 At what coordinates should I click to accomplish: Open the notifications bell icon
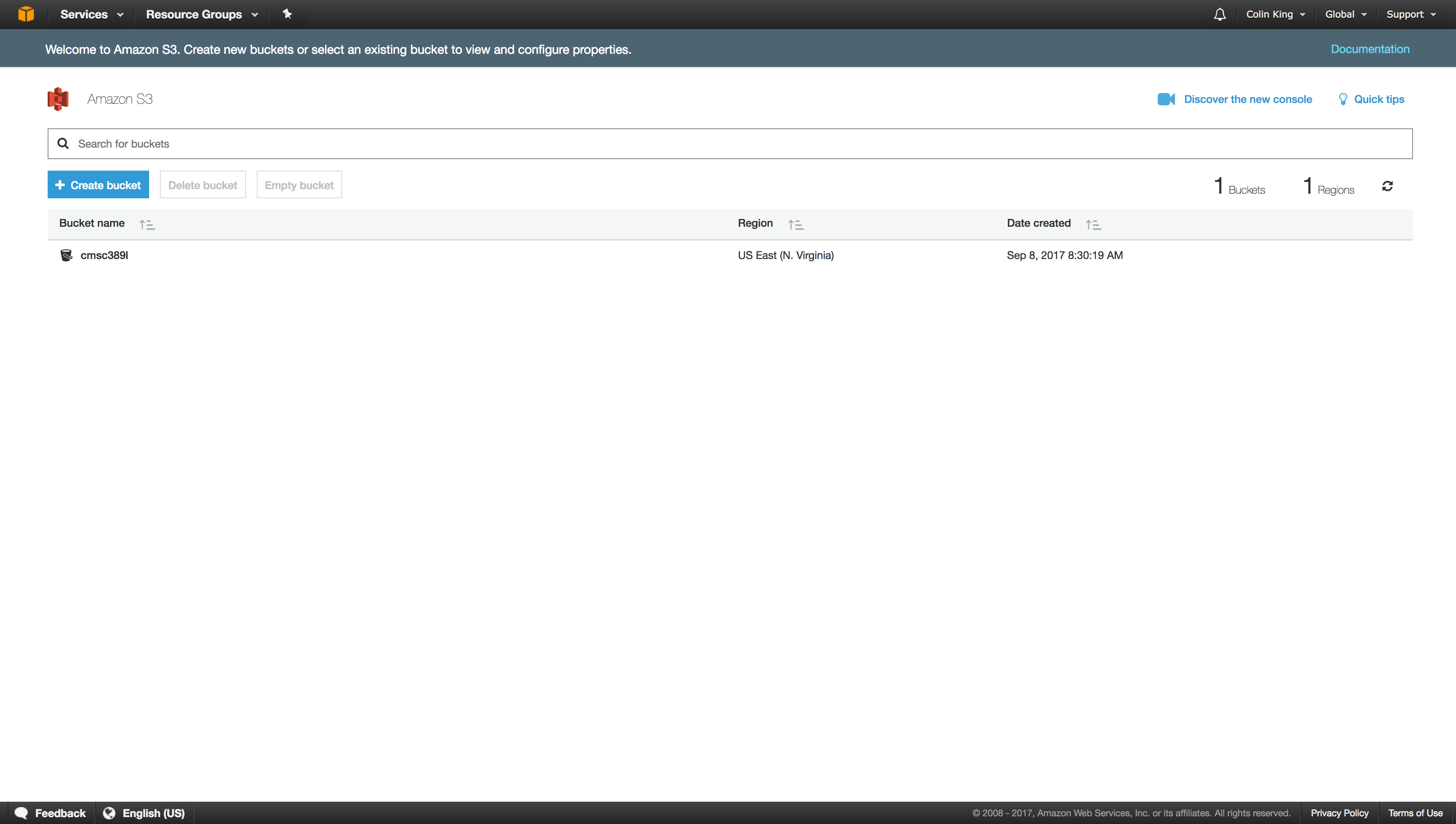point(1220,14)
